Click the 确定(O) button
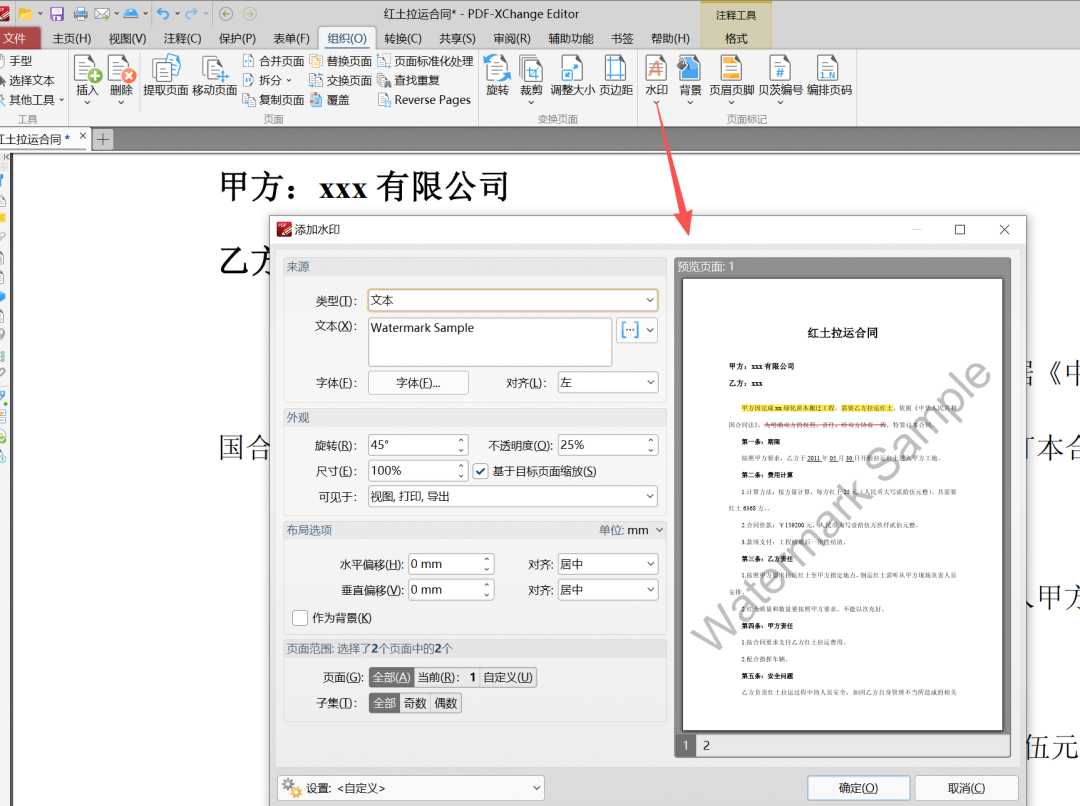The image size is (1080, 806). pyautogui.click(x=858, y=788)
